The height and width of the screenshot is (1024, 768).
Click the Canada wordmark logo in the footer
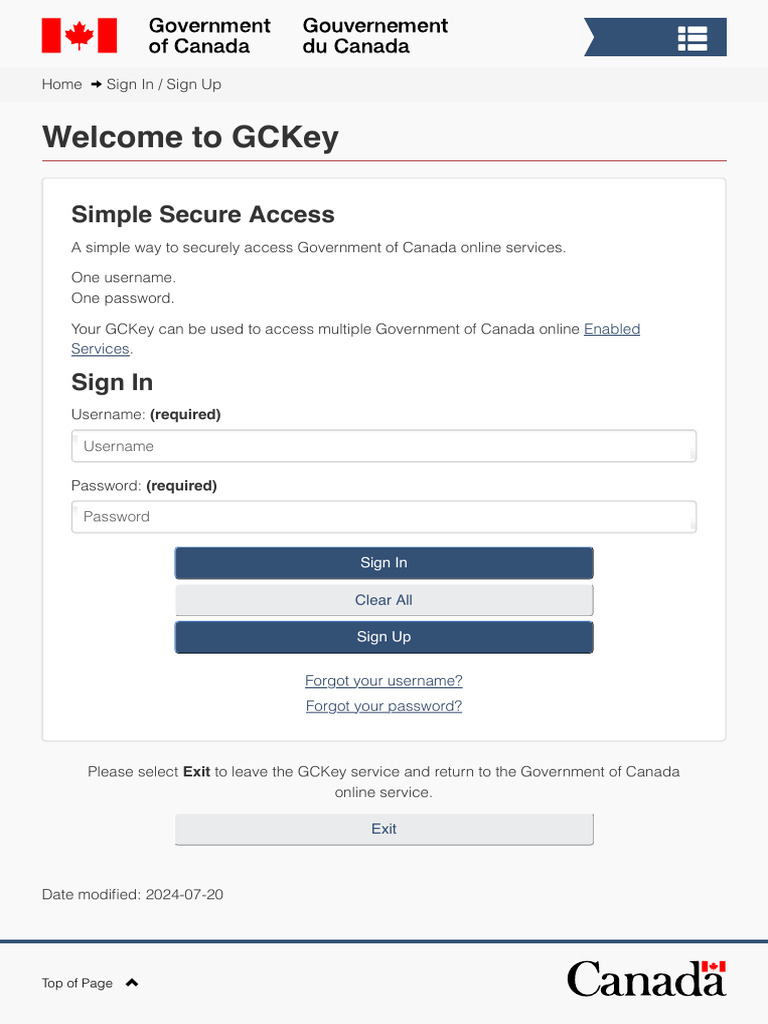[645, 981]
